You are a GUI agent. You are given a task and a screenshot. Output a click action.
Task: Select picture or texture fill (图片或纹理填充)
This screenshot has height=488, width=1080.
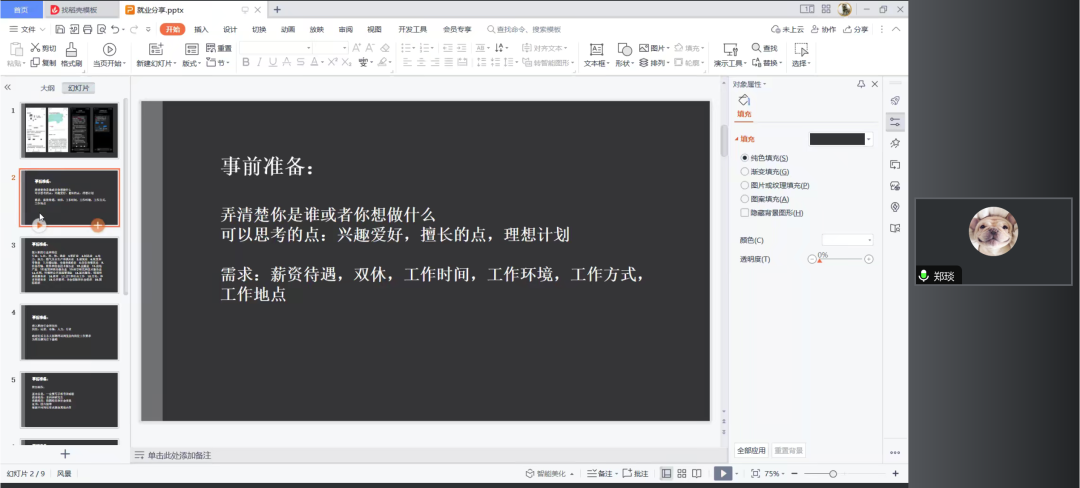(x=744, y=185)
